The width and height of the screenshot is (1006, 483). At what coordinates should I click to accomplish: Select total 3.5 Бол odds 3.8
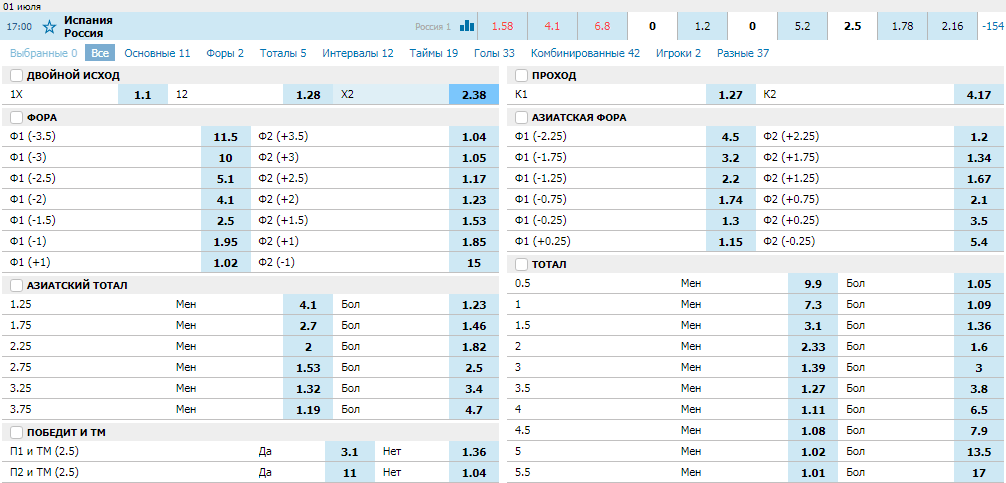[x=979, y=389]
